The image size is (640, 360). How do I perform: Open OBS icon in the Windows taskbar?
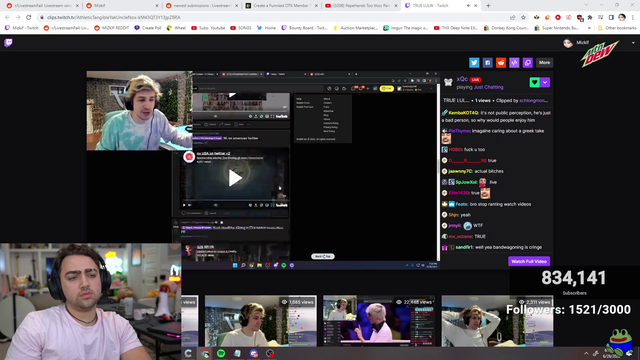(270, 353)
